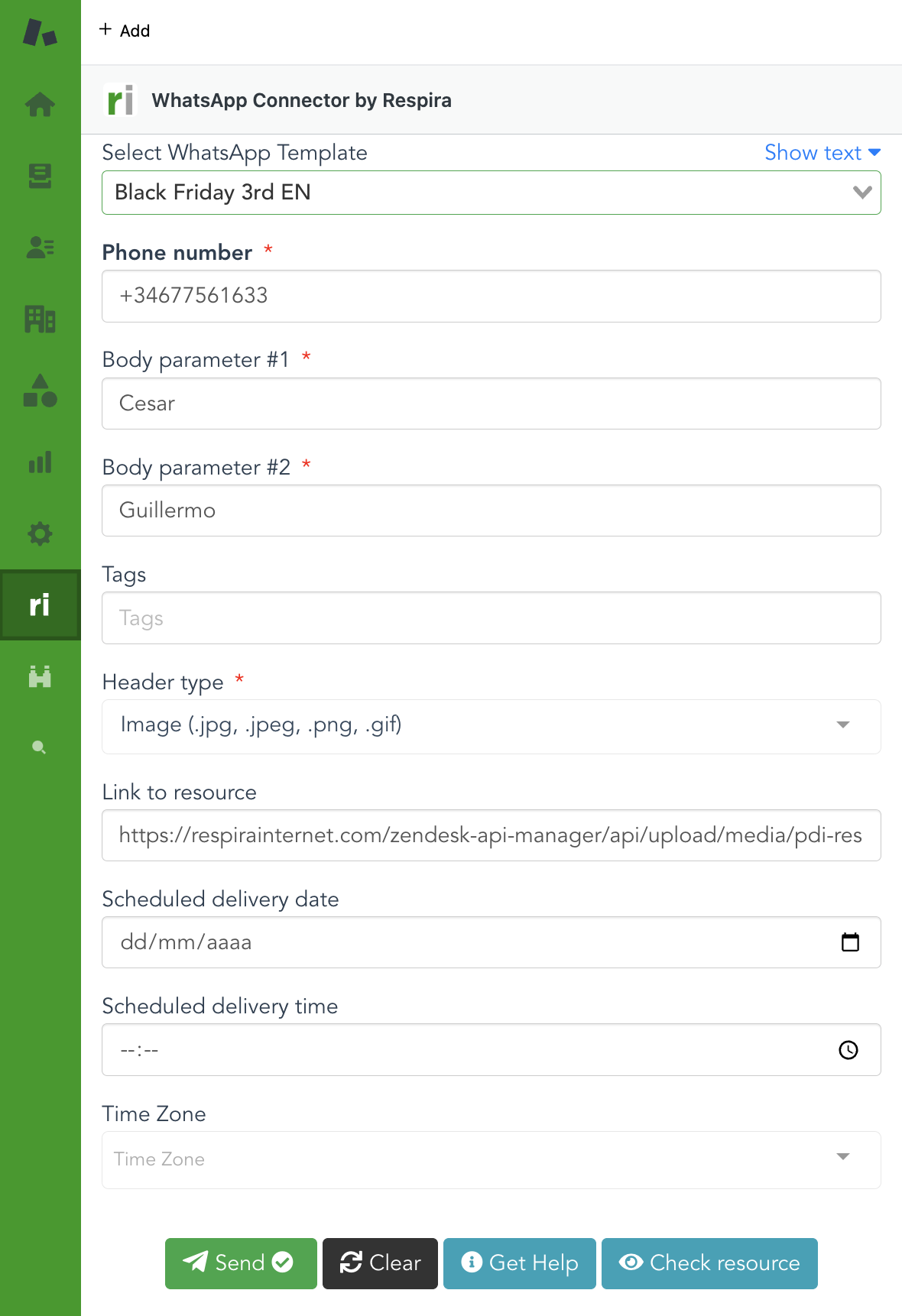This screenshot has height=1316, width=902.
Task: Click the Check resource button
Action: pos(709,1263)
